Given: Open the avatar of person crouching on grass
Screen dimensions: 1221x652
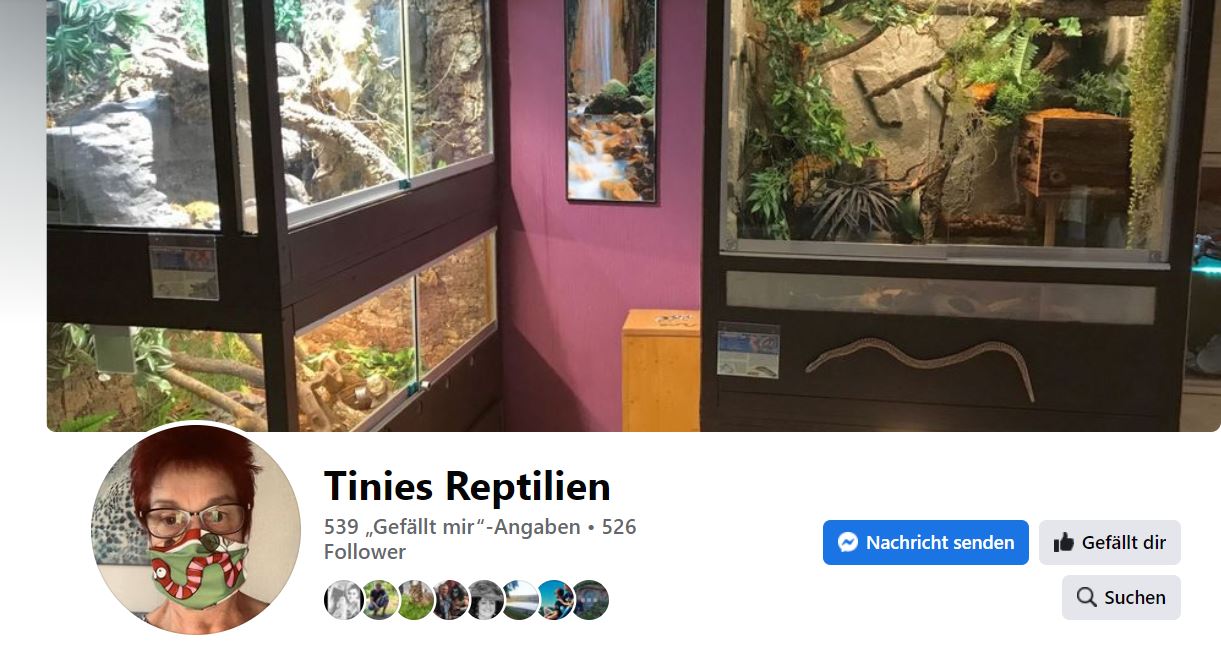Looking at the screenshot, I should (x=380, y=600).
